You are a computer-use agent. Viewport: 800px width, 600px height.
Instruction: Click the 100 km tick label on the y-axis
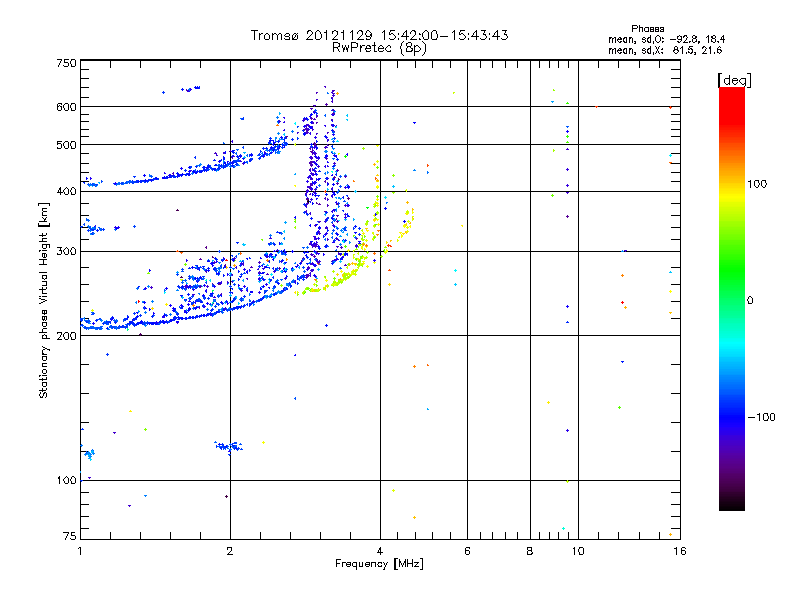(66, 481)
